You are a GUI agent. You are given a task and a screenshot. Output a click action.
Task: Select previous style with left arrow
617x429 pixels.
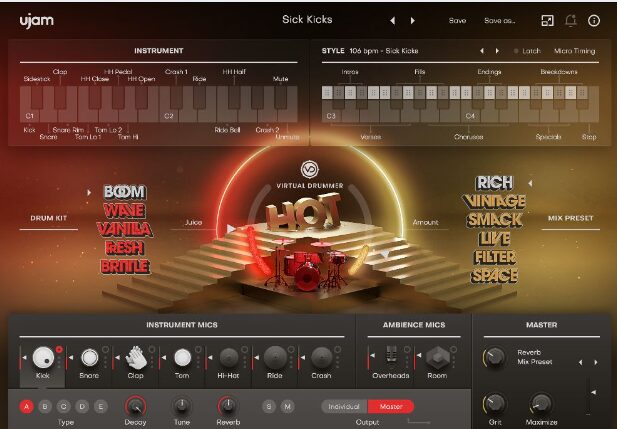click(x=482, y=51)
